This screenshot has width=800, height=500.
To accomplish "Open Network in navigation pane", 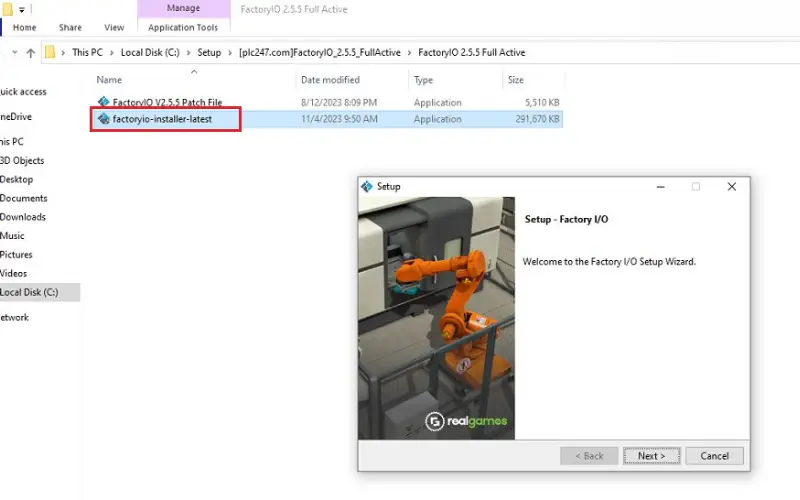I will pos(14,317).
